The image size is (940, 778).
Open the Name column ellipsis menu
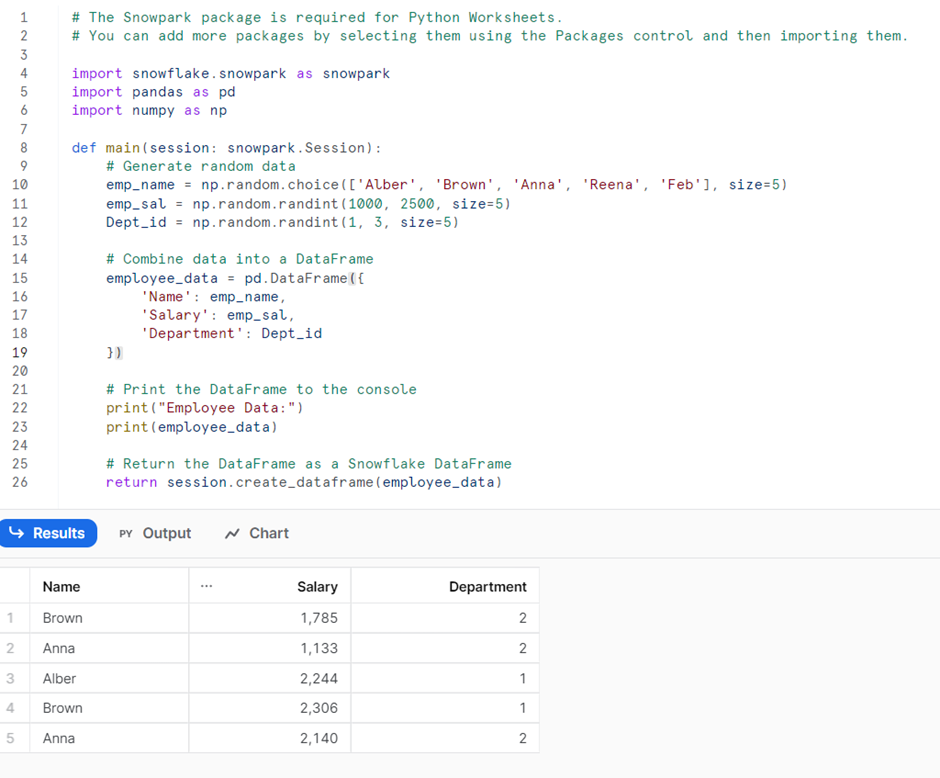tap(206, 586)
